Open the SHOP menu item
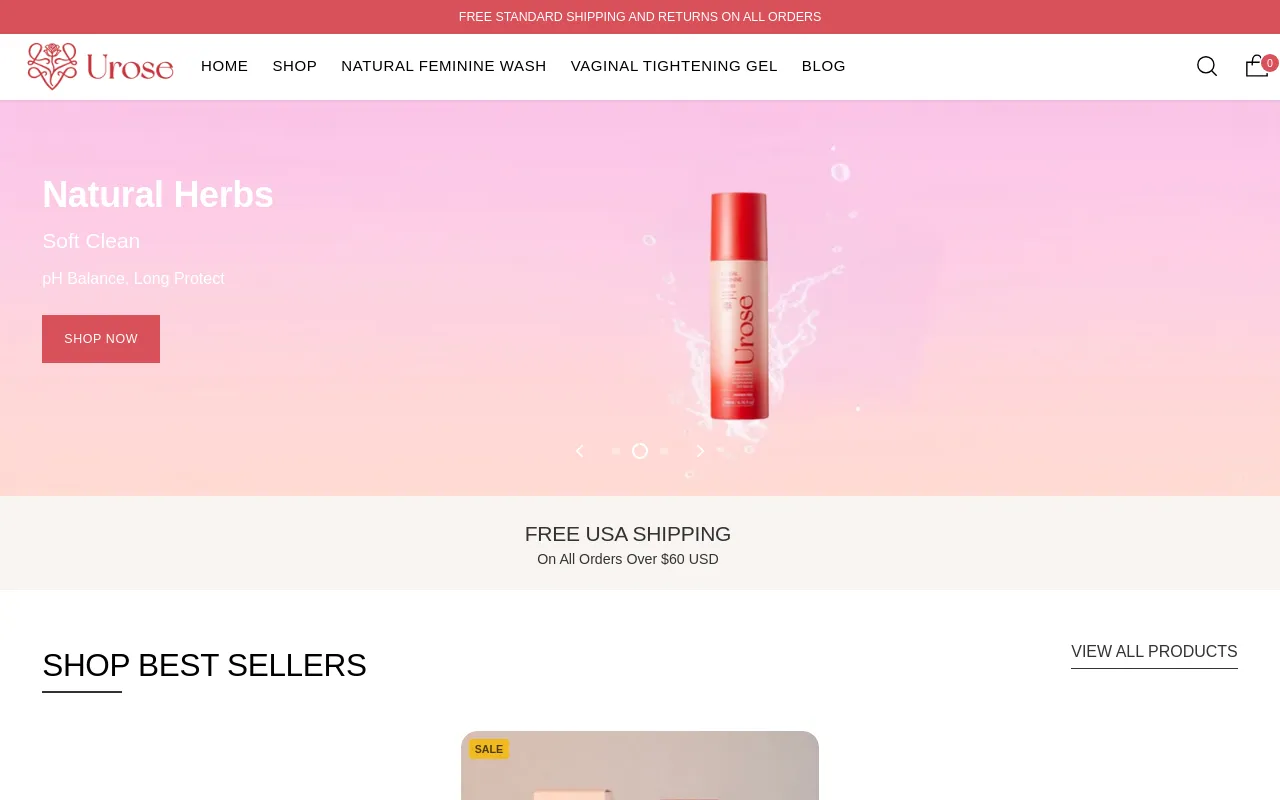 [295, 66]
